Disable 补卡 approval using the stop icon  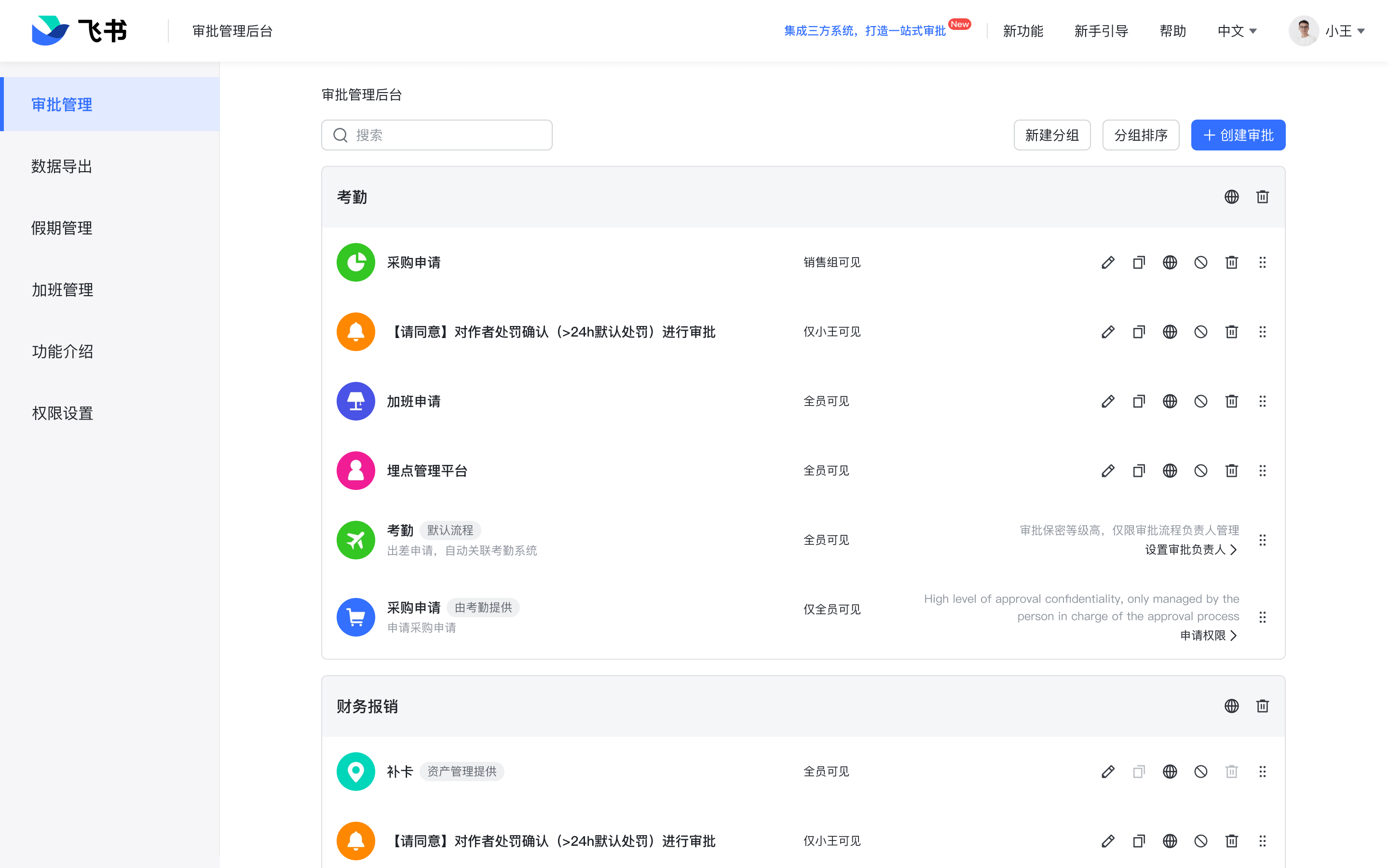[x=1200, y=772]
